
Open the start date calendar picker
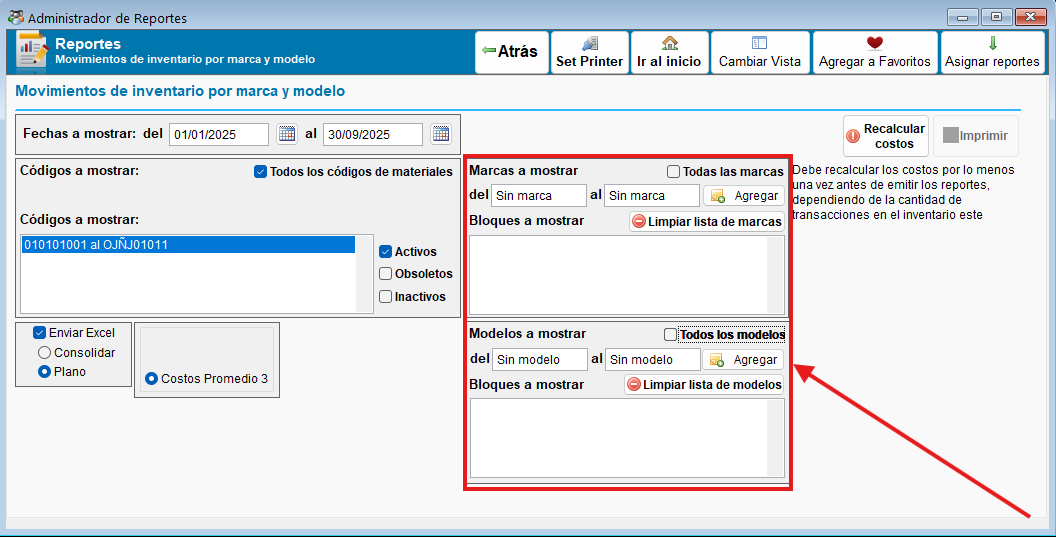click(x=287, y=134)
